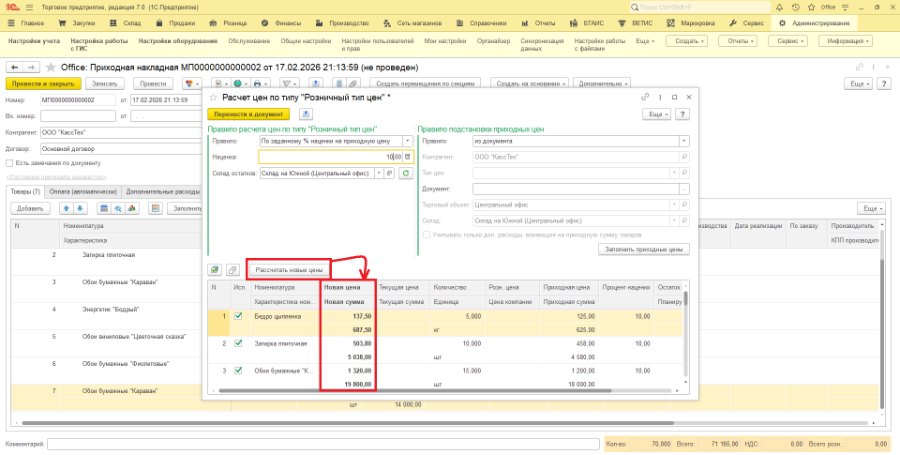Open Еще dropdown in price dialog

pyautogui.click(x=656, y=114)
